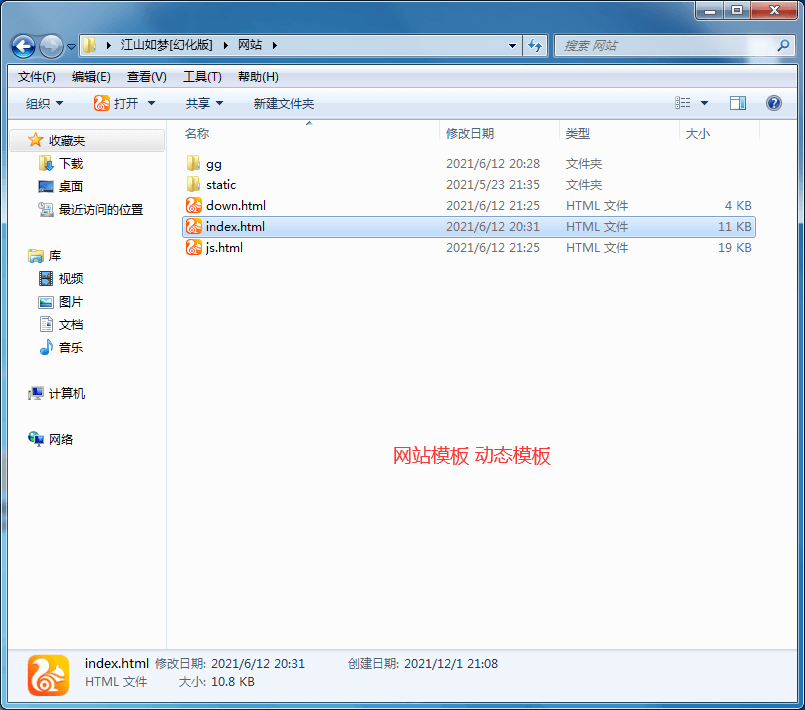Select the down.html file icon
The image size is (805, 710).
tap(194, 205)
